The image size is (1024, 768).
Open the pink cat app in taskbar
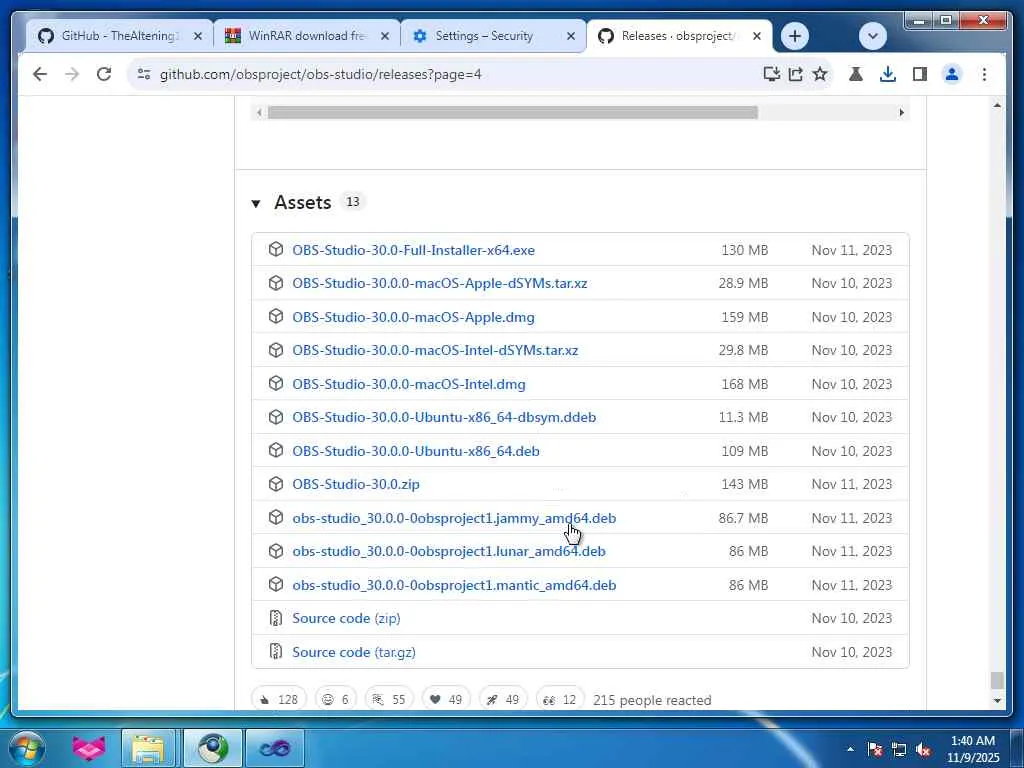tap(89, 748)
